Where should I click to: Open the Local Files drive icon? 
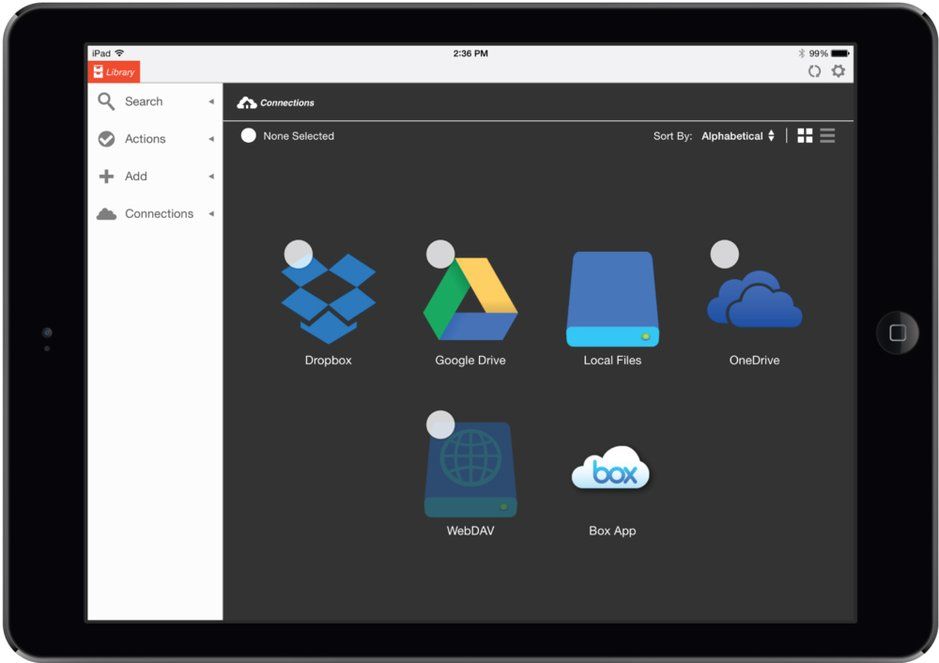click(612, 299)
